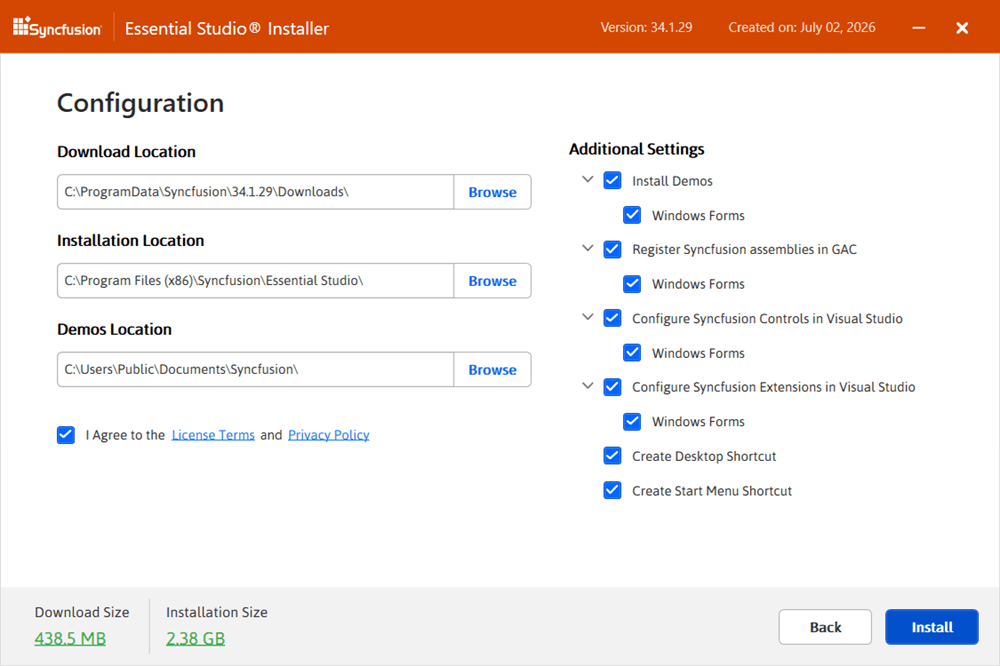This screenshot has height=666, width=1000.
Task: Click the Installation Size label
Action: click(x=217, y=612)
